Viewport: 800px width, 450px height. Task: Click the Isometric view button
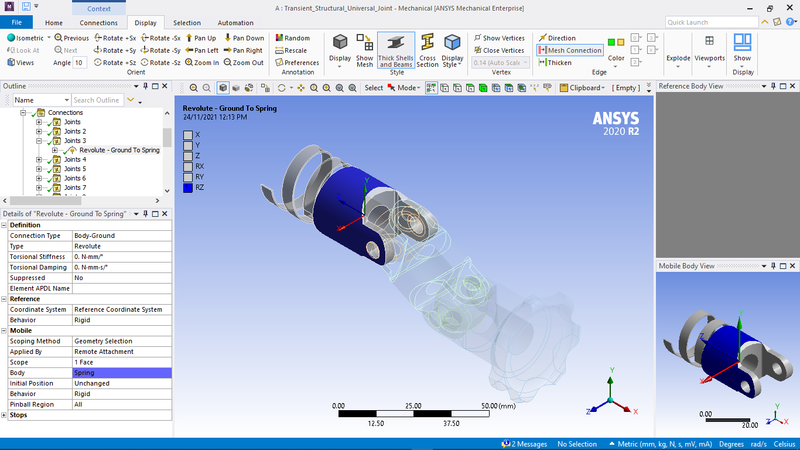[26, 38]
